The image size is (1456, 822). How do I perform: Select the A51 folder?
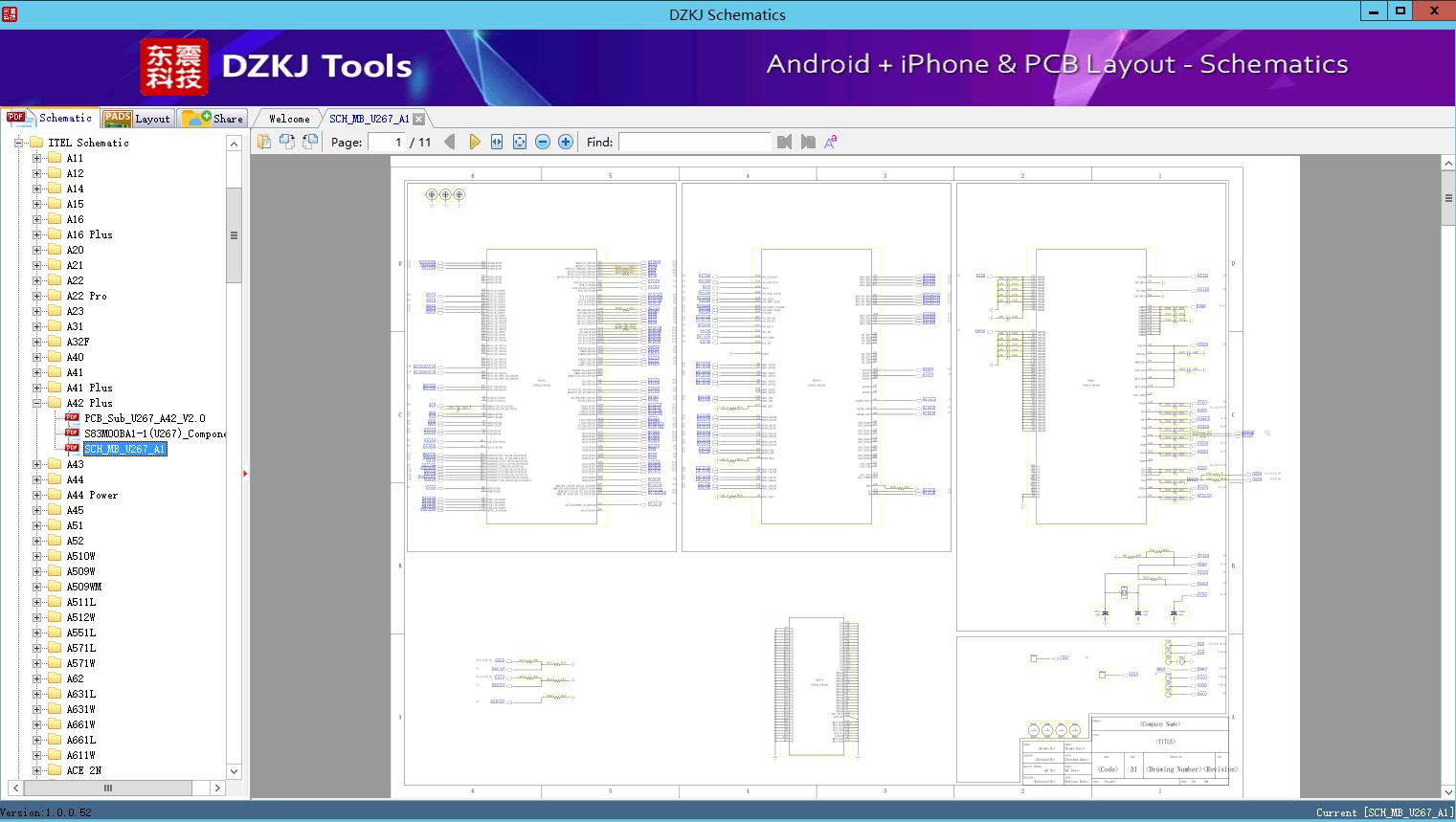point(75,525)
